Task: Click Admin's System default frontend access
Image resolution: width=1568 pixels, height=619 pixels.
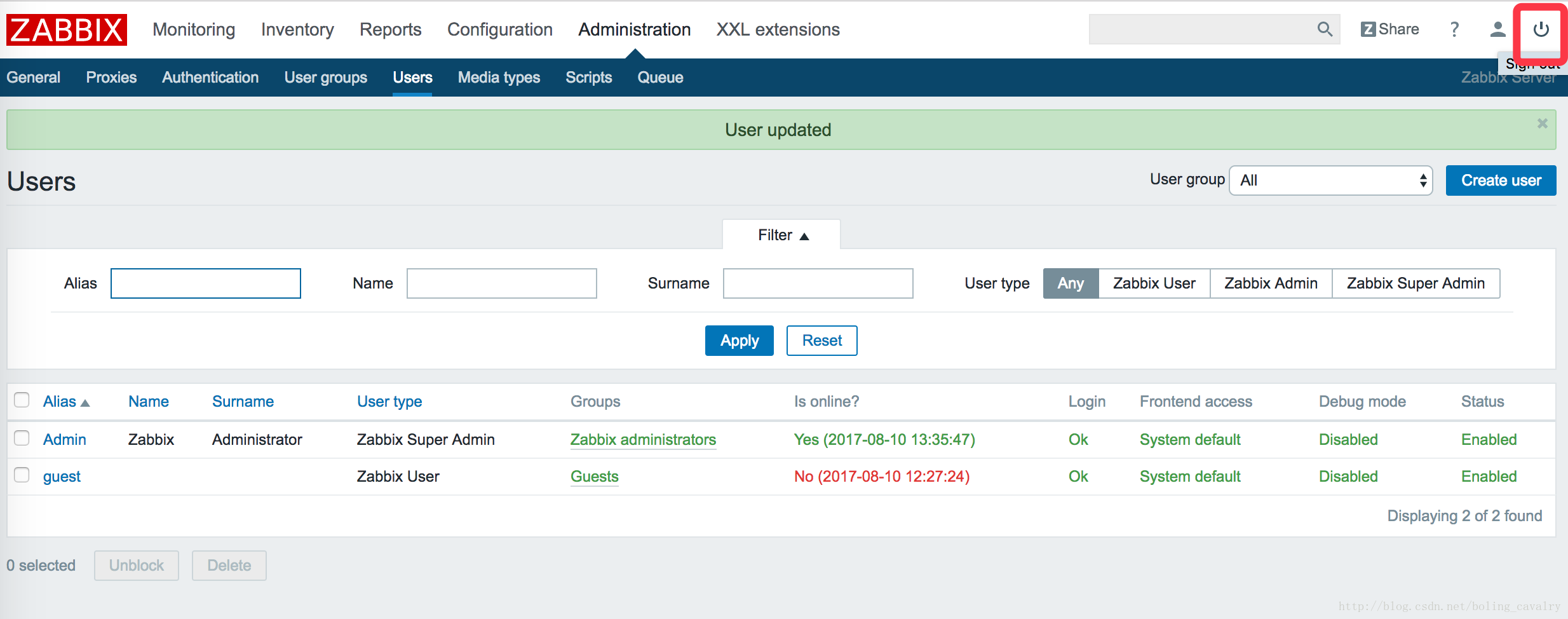Action: click(1190, 440)
